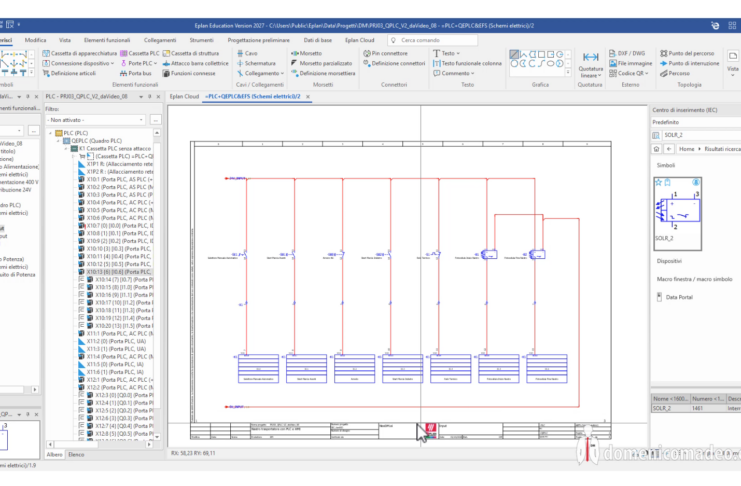Select the rectangle tool in Grafica
Viewport: 741px width, 486px height.
point(542,54)
